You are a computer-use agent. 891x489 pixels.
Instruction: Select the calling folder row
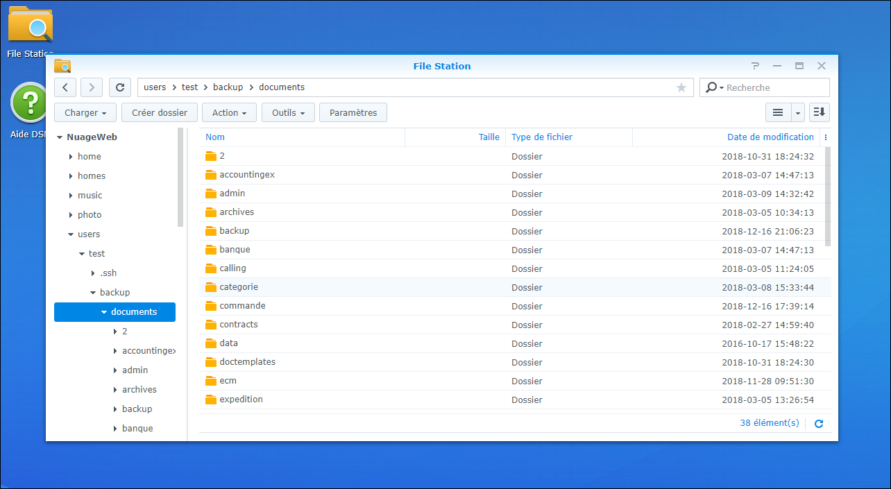(x=515, y=269)
